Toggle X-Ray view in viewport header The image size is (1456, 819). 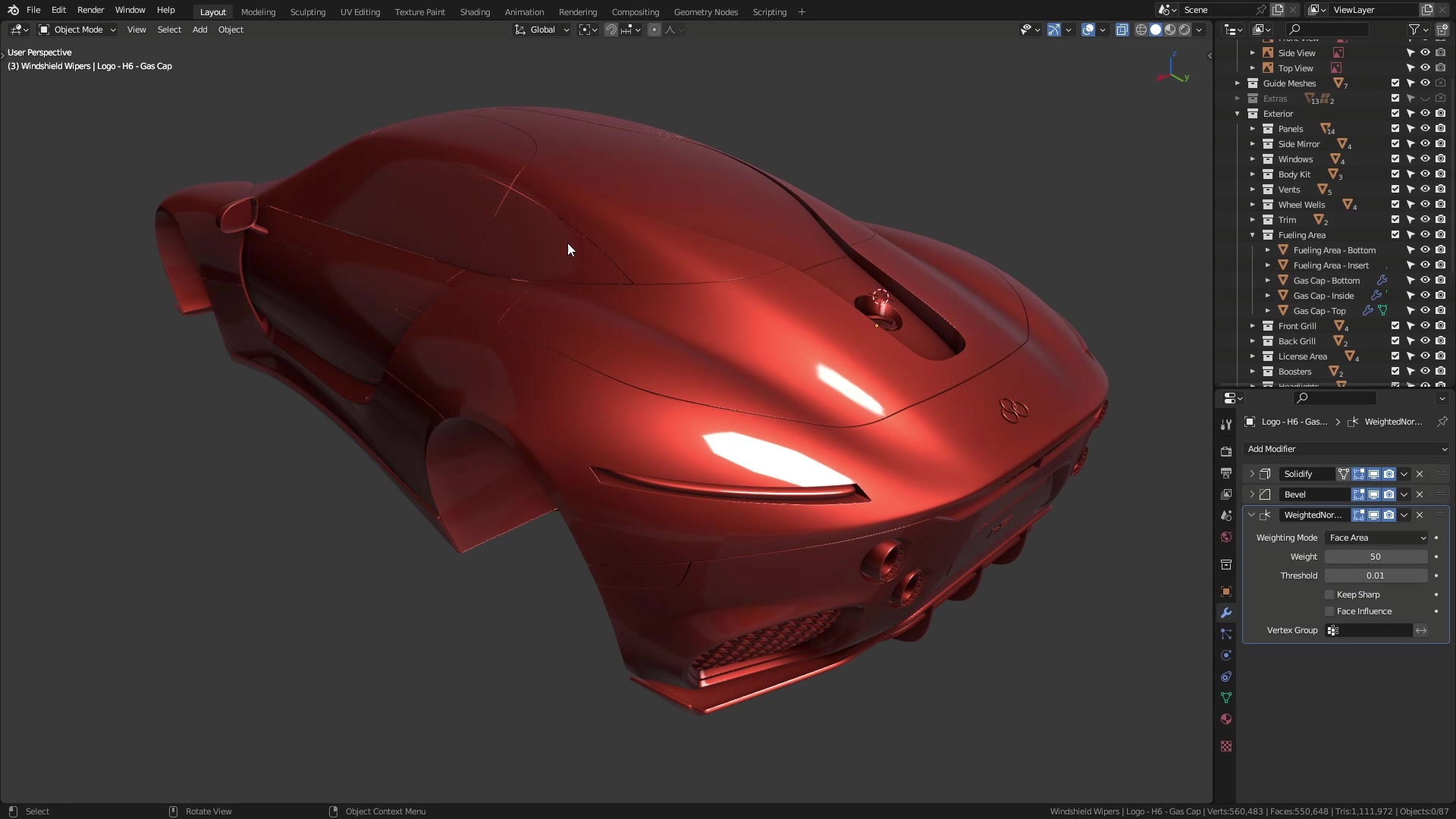click(x=1122, y=30)
